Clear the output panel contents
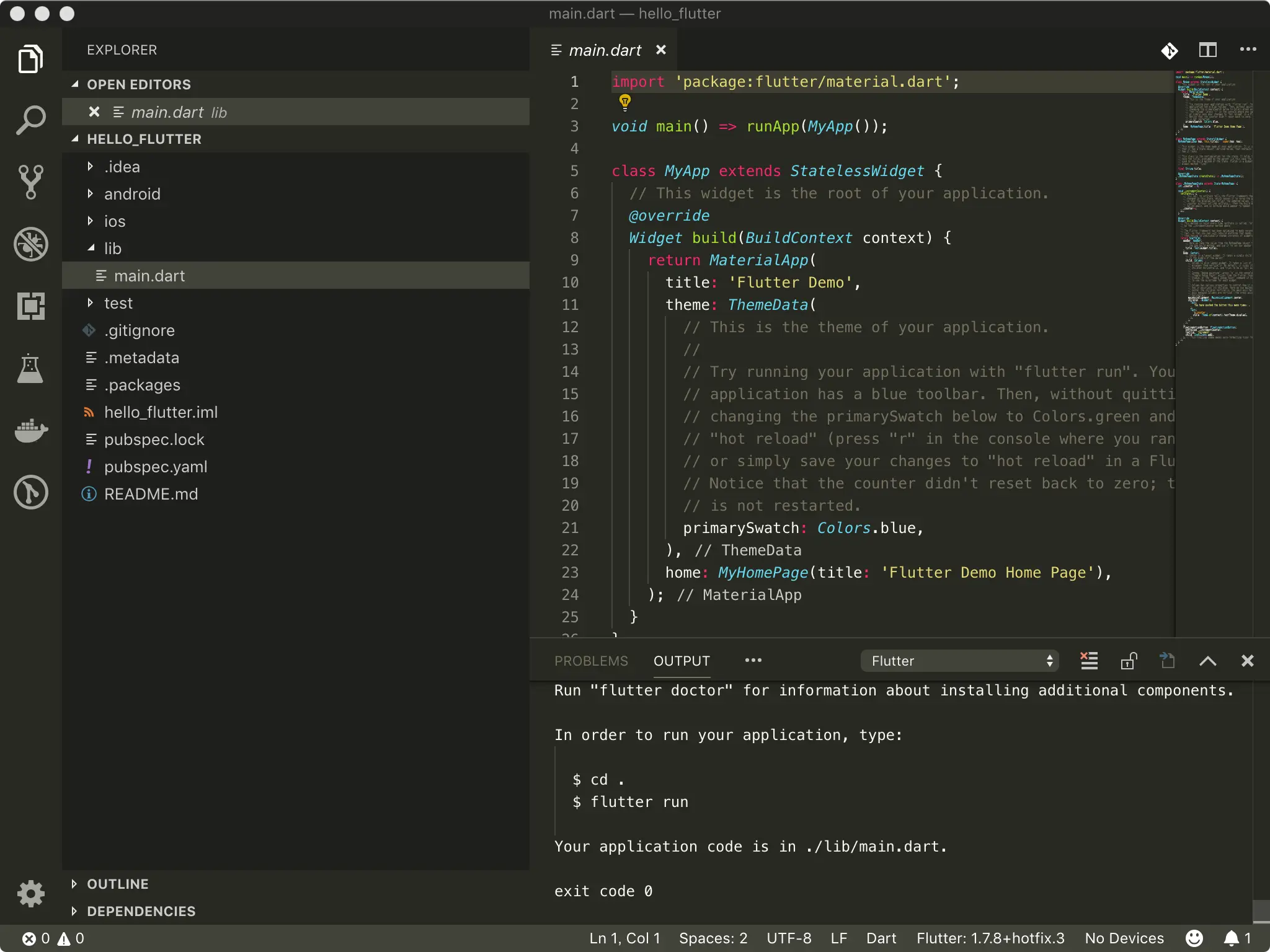Image resolution: width=1270 pixels, height=952 pixels. click(1089, 661)
